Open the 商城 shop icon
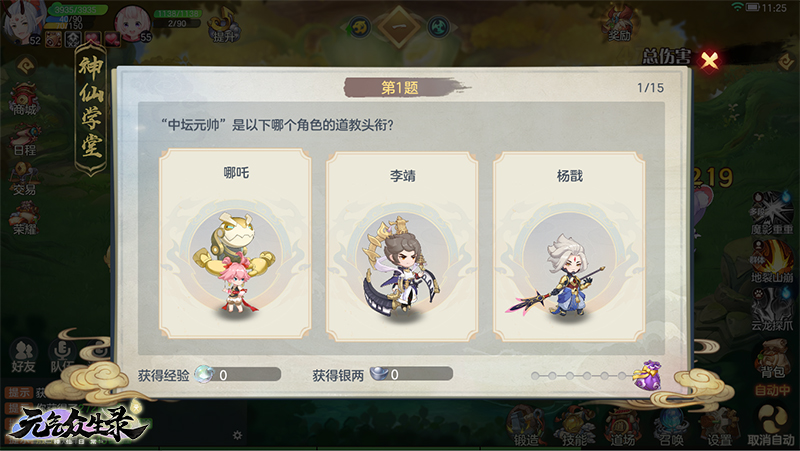 tap(24, 99)
